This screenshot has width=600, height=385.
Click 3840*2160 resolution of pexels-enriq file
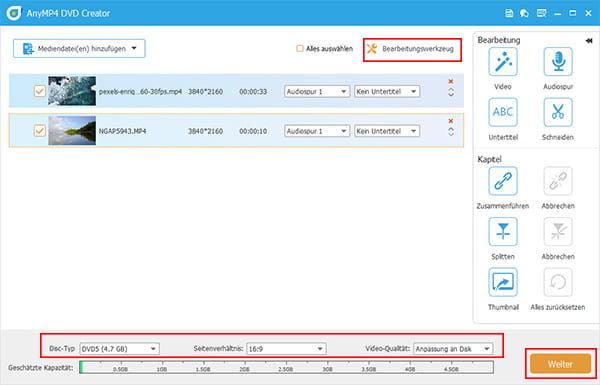tap(205, 92)
